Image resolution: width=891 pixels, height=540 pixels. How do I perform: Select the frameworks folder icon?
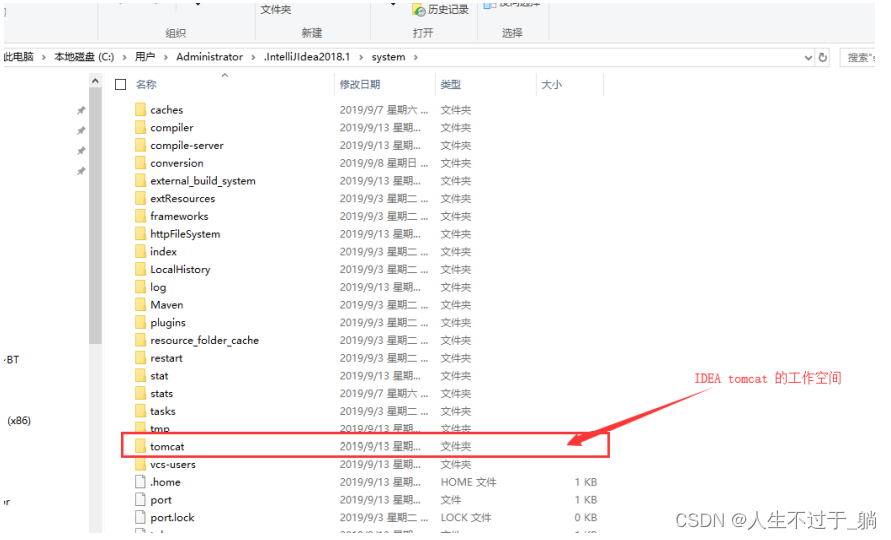[140, 216]
